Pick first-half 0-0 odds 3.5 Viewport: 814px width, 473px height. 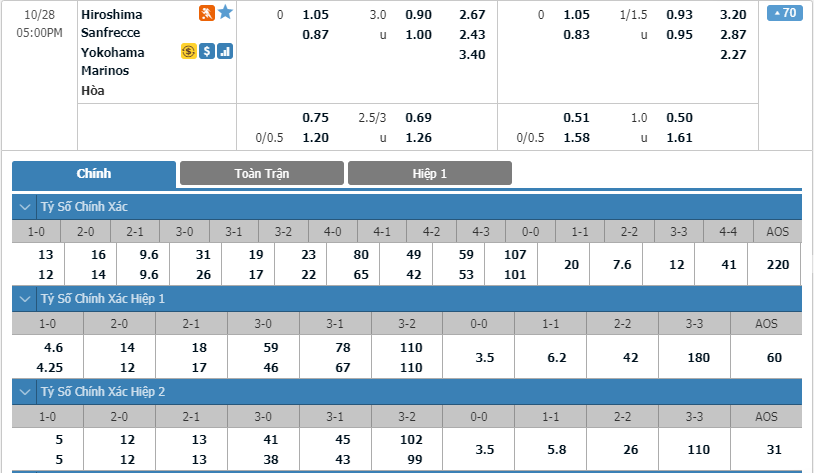point(484,358)
